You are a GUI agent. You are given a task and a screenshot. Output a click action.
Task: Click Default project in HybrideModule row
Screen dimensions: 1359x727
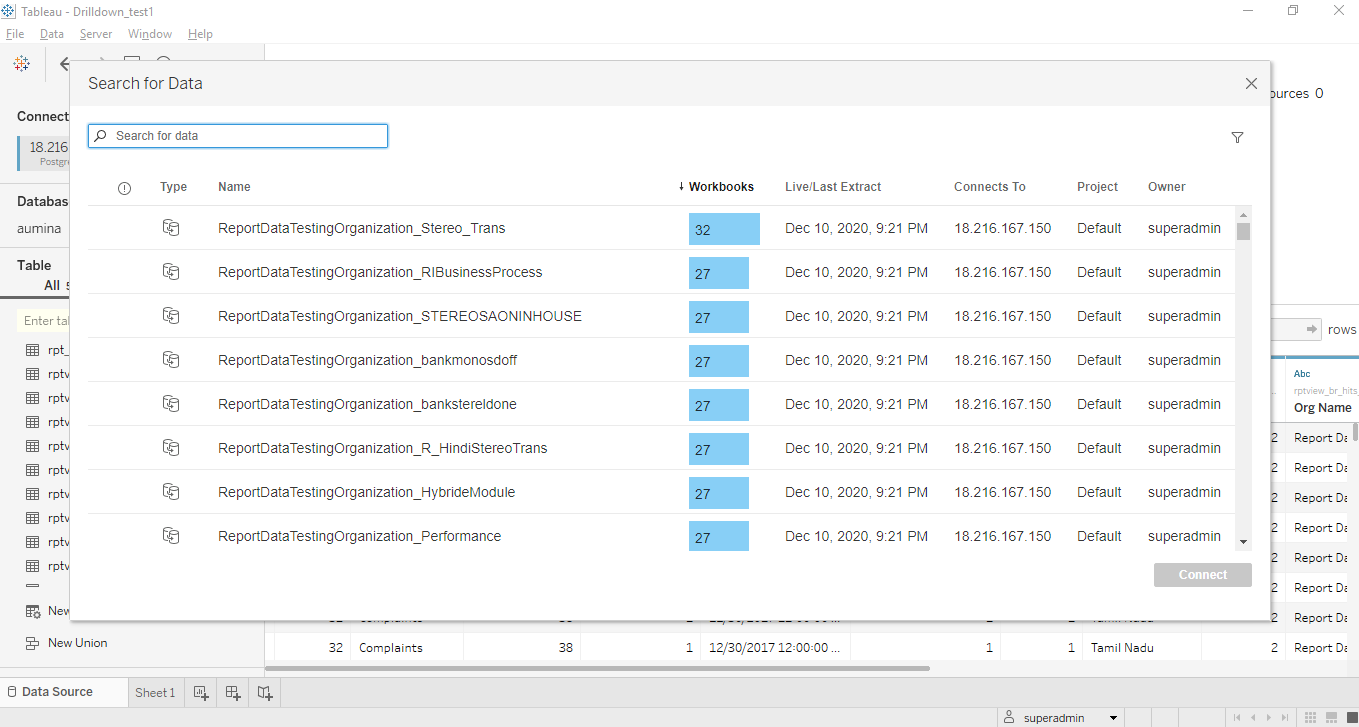point(1099,492)
